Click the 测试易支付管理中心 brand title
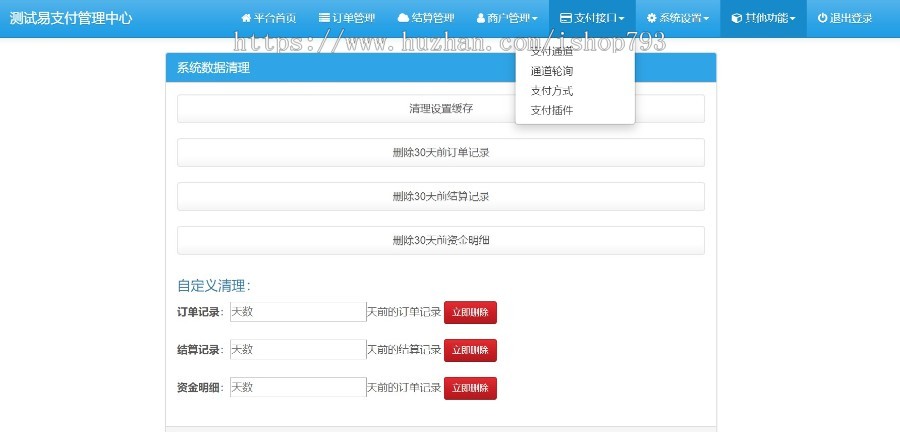900x432 pixels. click(x=71, y=18)
